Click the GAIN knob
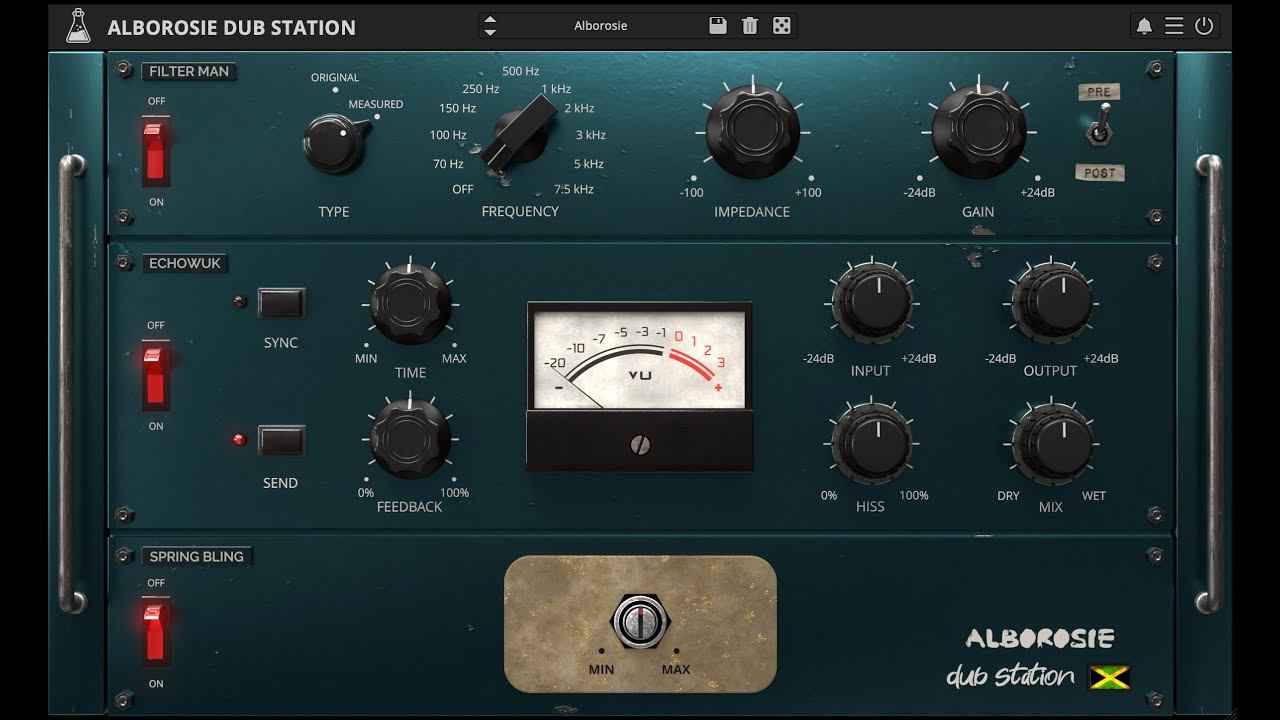1280x720 pixels. [978, 131]
